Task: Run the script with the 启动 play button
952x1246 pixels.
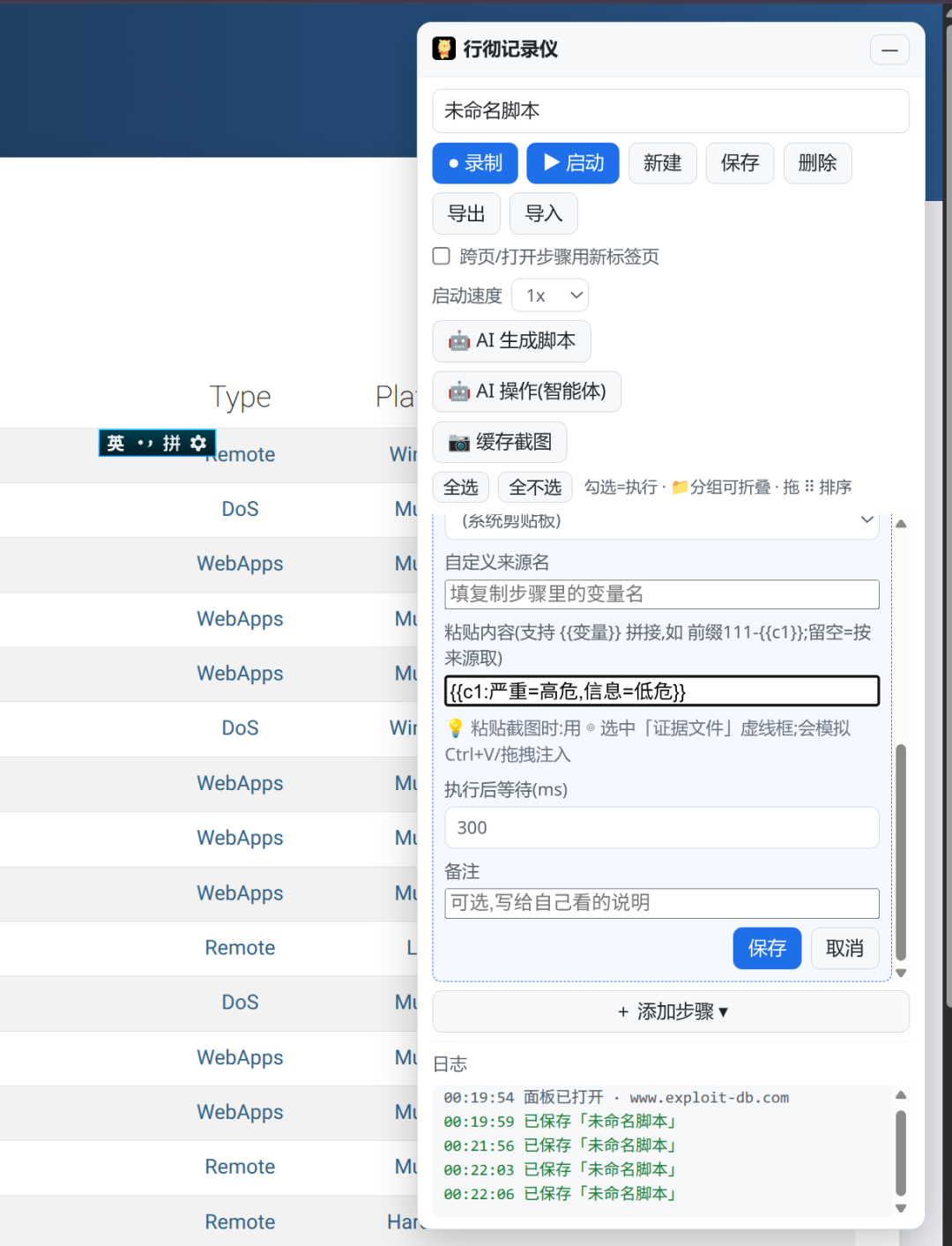Action: [x=573, y=163]
